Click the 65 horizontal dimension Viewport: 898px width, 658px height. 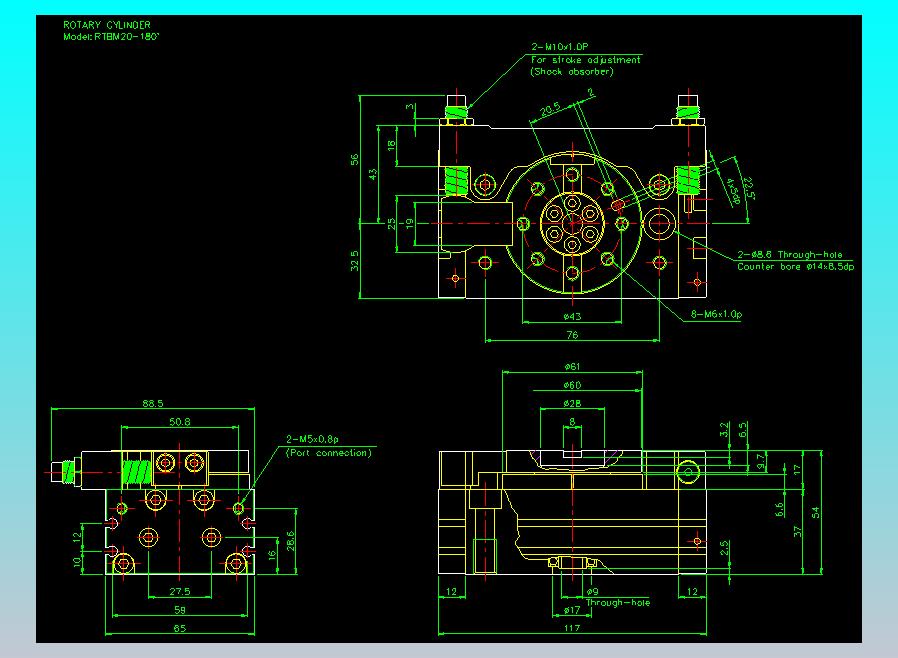(x=180, y=629)
